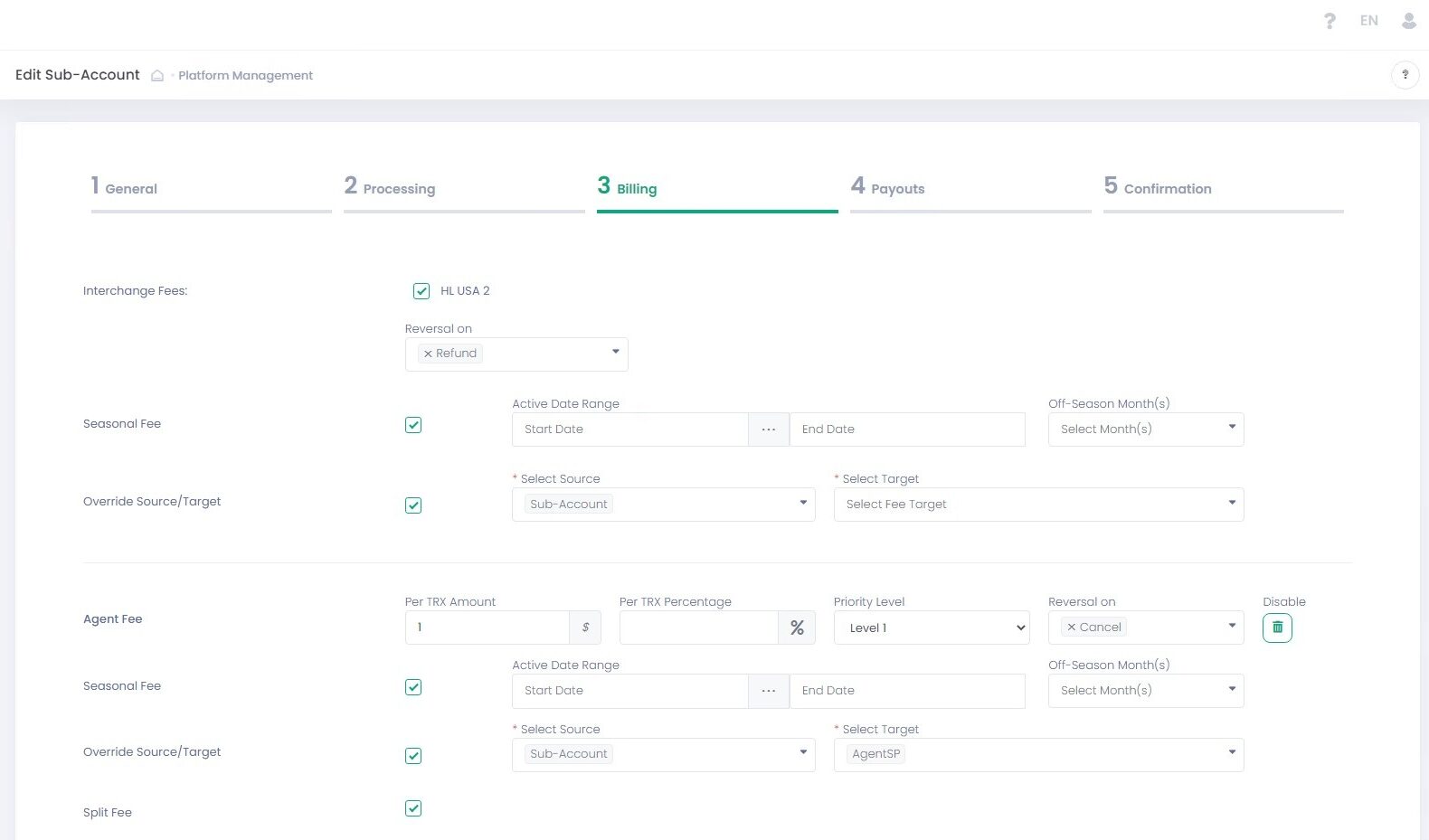Click the Agent Fee date range ellipsis
The height and width of the screenshot is (840, 1429).
click(769, 691)
